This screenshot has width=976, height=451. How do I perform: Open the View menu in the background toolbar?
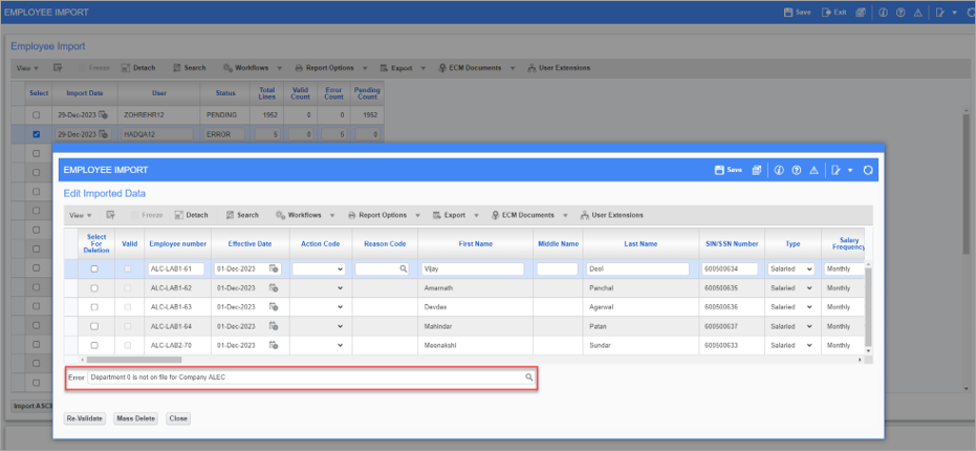click(27, 68)
